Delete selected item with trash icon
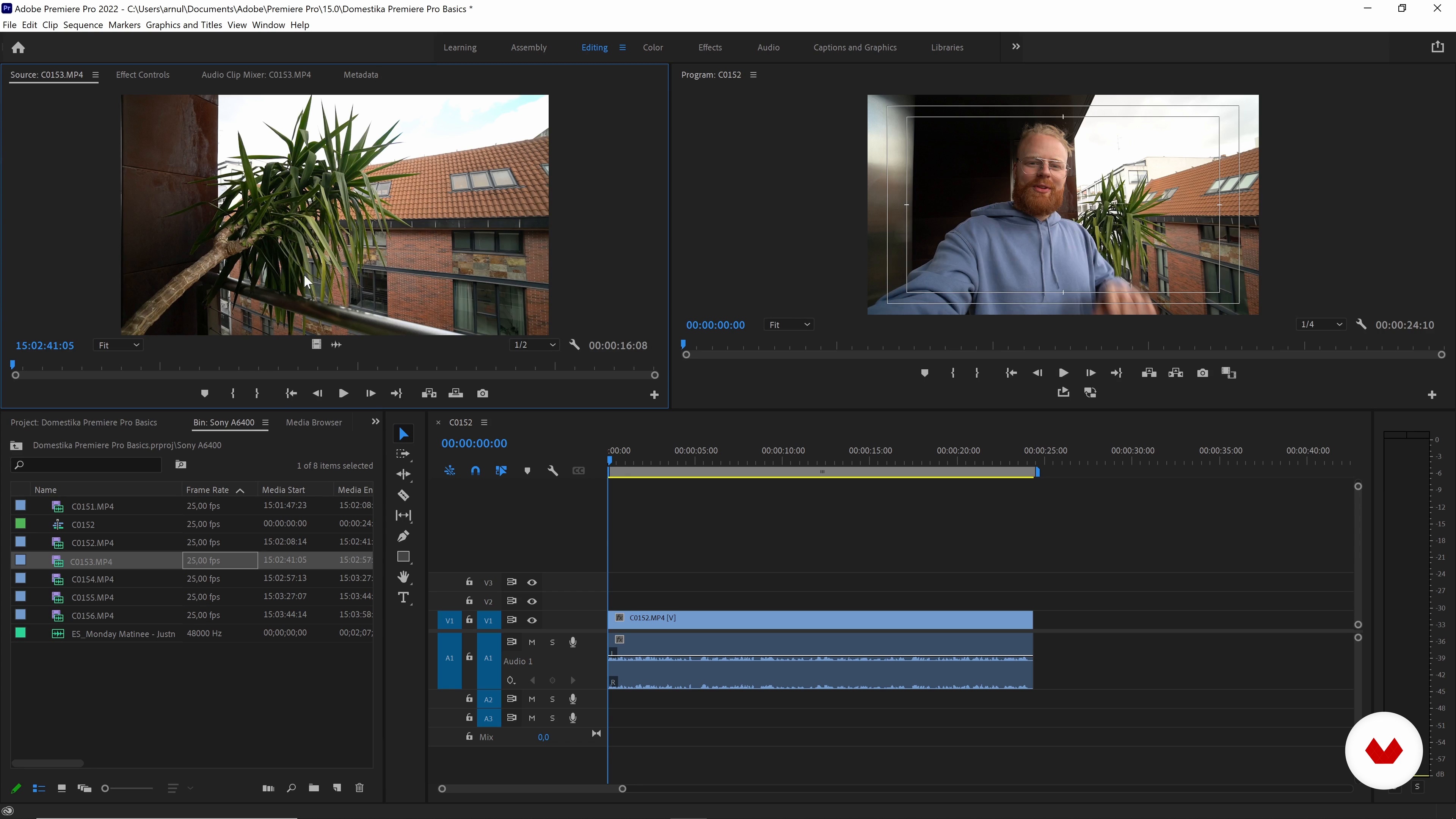 tap(359, 788)
